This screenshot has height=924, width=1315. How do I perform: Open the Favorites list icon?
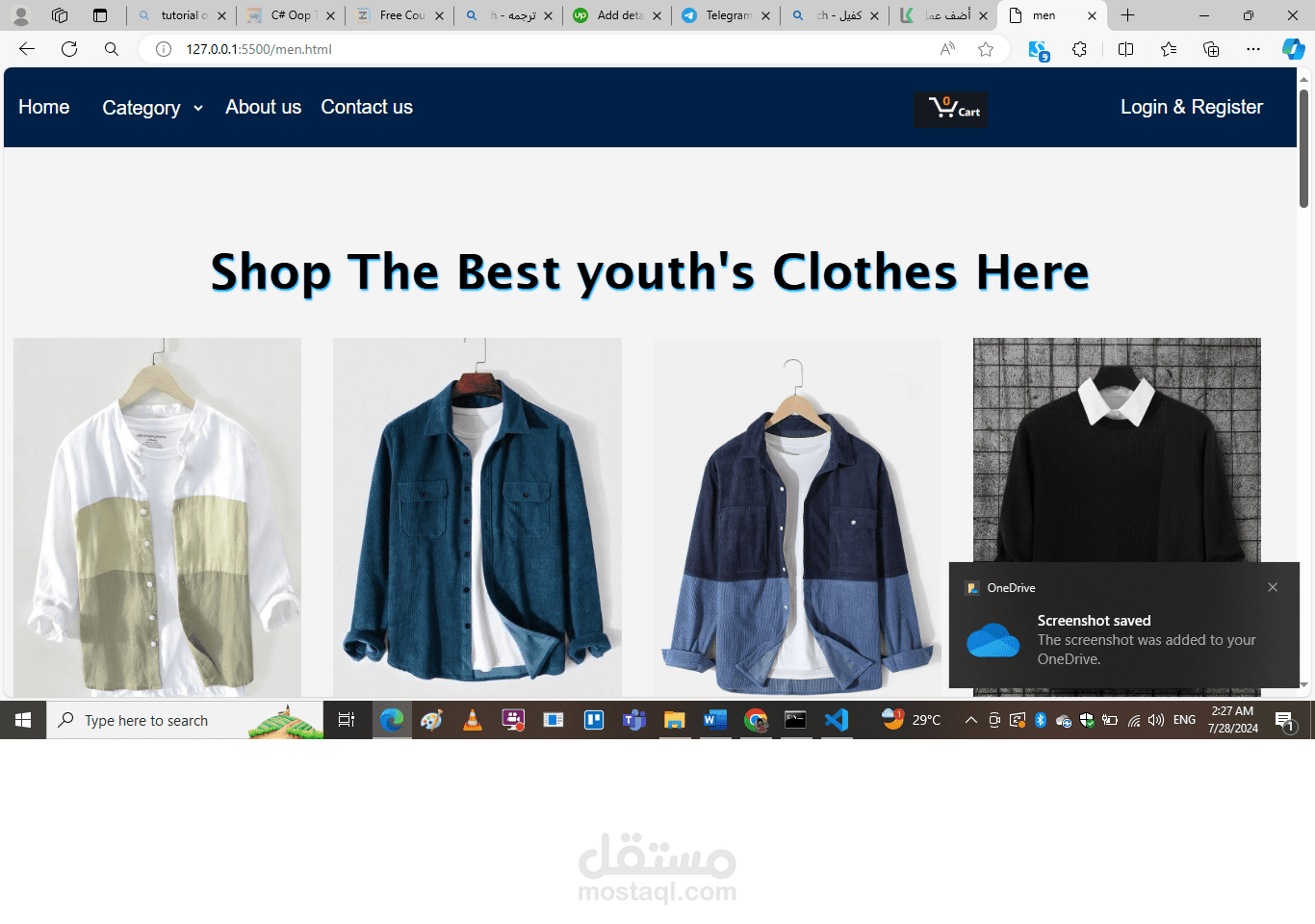(x=1169, y=49)
